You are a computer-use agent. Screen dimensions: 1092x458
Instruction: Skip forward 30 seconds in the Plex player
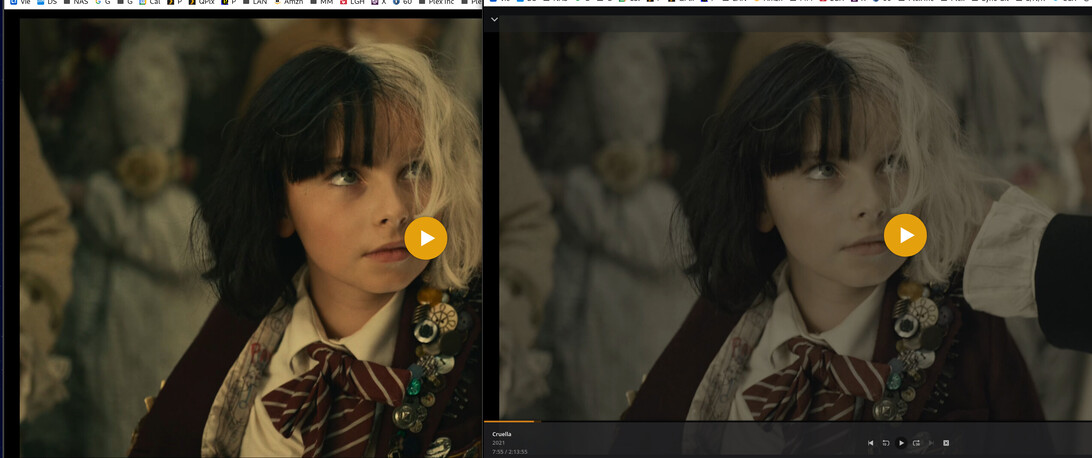[916, 443]
